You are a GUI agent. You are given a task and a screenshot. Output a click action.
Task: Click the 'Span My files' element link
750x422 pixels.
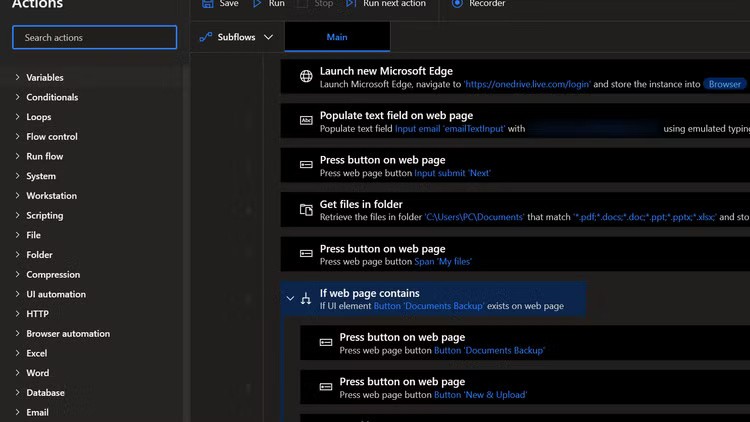(442, 261)
